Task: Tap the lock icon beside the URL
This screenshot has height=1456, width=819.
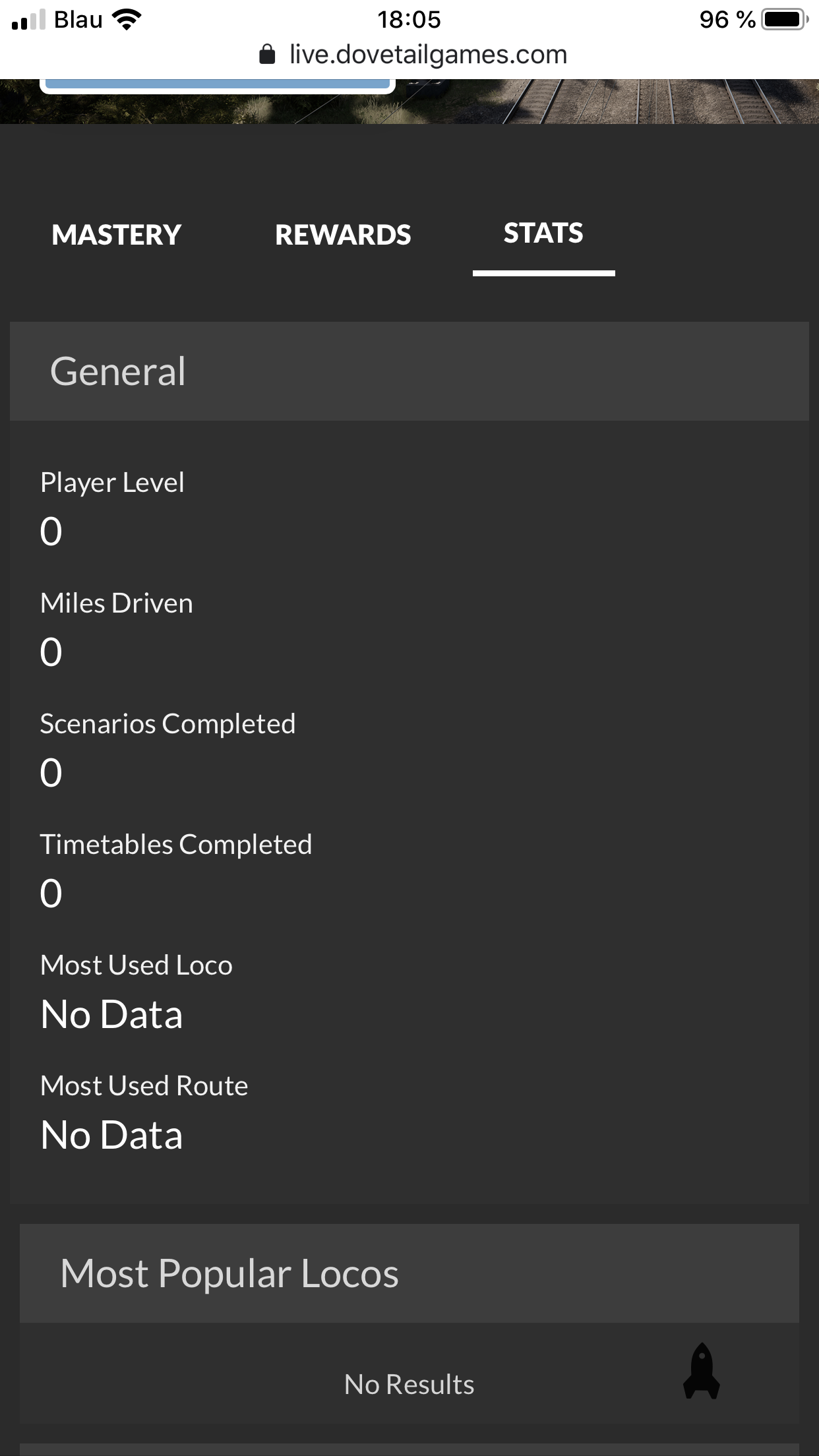Action: 267,54
